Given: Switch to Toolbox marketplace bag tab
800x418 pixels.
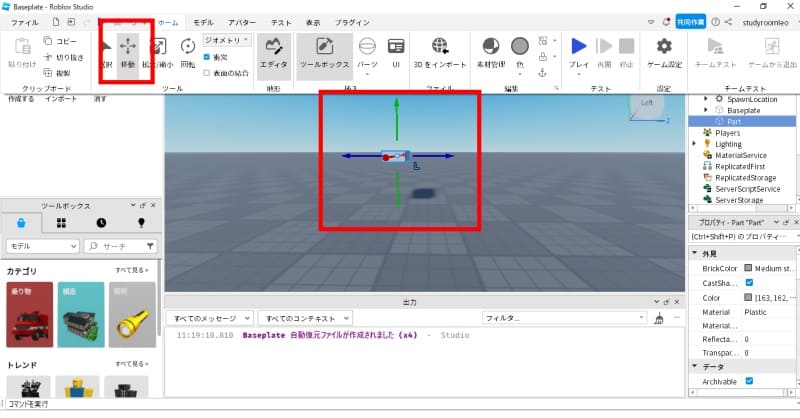Looking at the screenshot, I should pyautogui.click(x=21, y=223).
